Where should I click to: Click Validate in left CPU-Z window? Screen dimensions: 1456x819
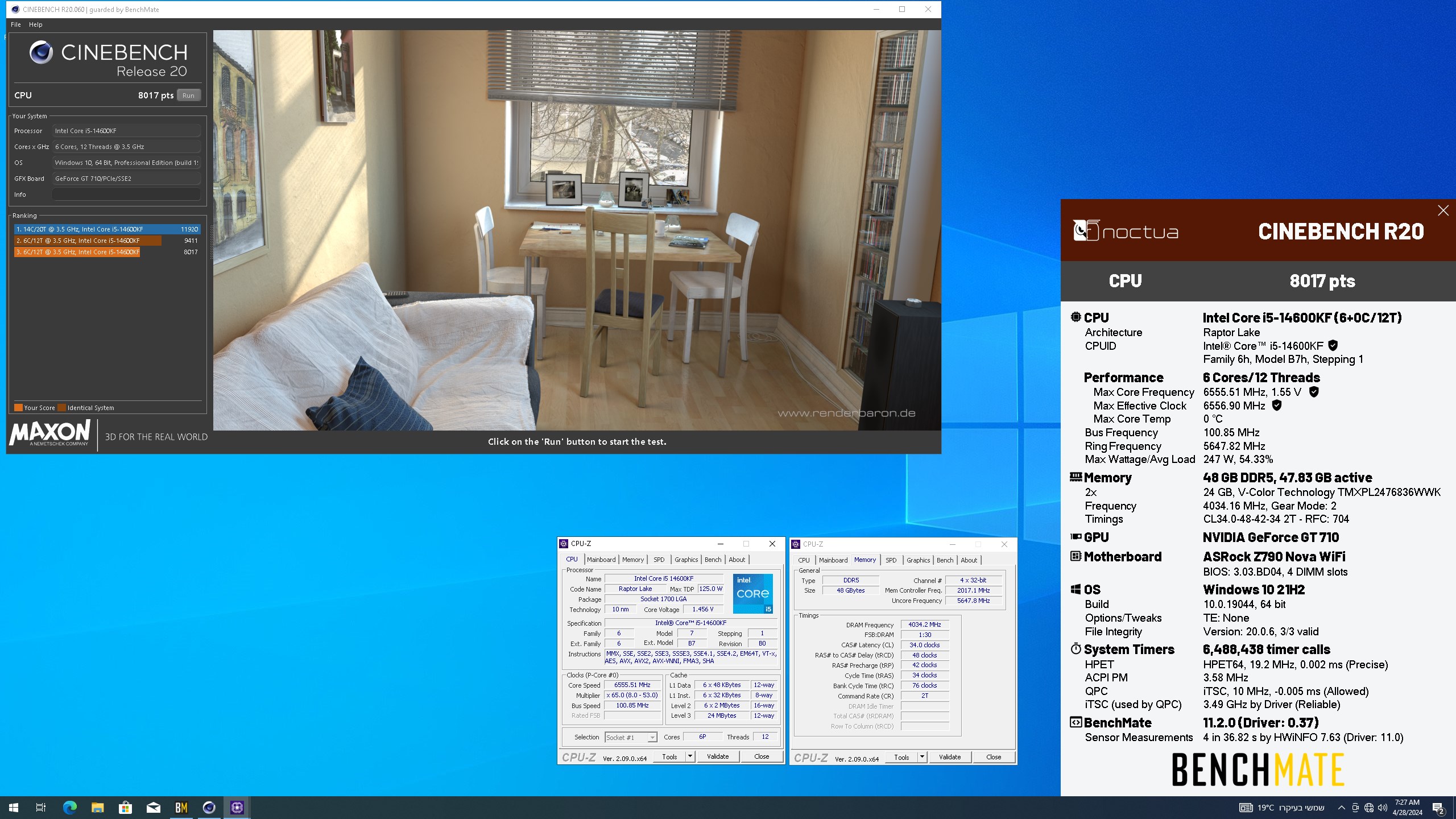pos(718,756)
